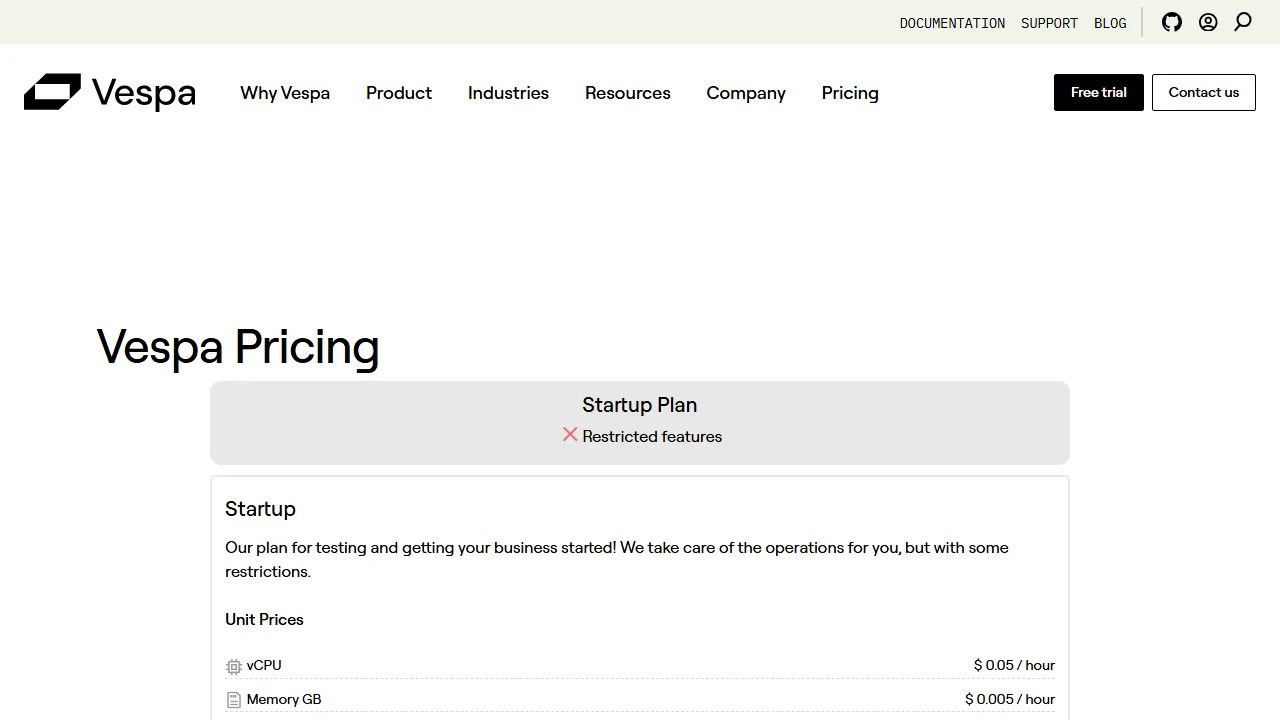Go to the Blog link
Viewport: 1280px width, 720px height.
click(1110, 23)
